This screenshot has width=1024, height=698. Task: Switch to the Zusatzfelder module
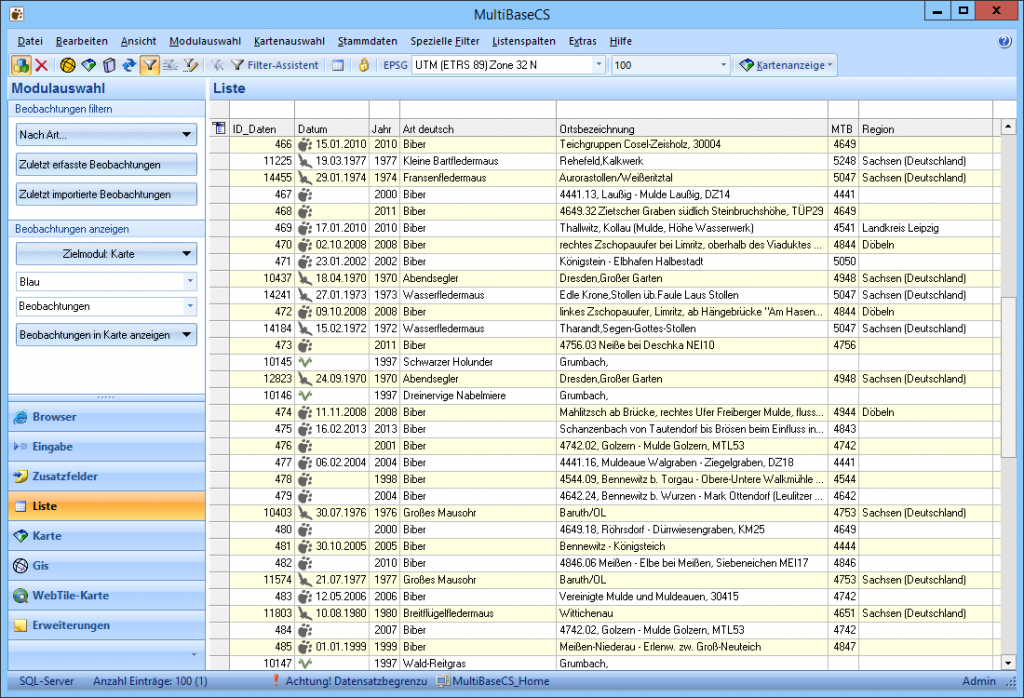pos(106,477)
